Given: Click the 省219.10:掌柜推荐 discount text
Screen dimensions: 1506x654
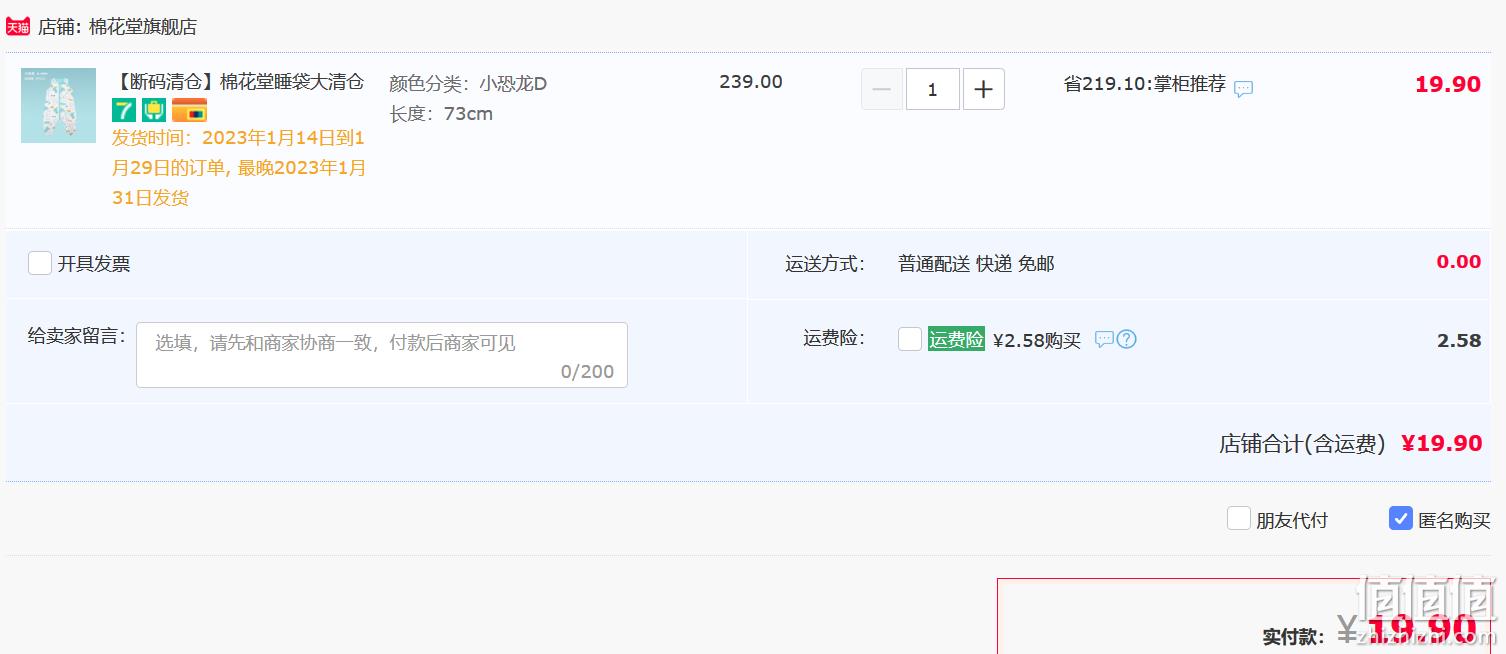Looking at the screenshot, I should point(1145,84).
